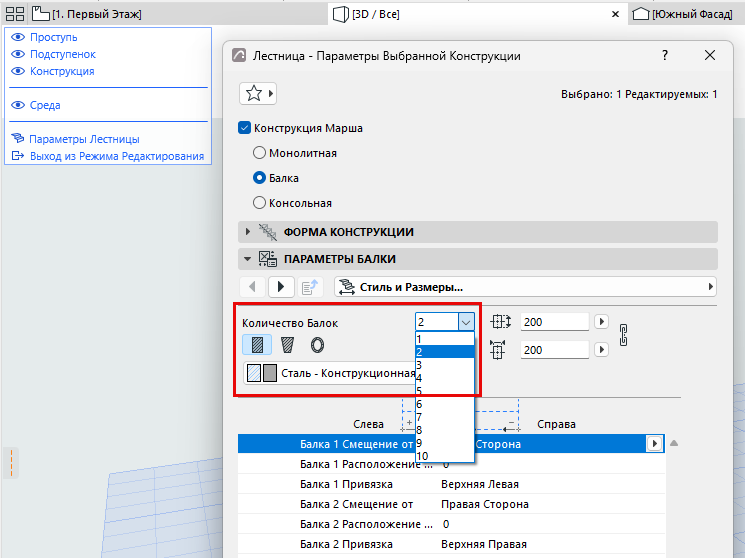Toggle the chain link icon linking dimensions
Image resolution: width=745 pixels, height=558 pixels.
coord(623,335)
